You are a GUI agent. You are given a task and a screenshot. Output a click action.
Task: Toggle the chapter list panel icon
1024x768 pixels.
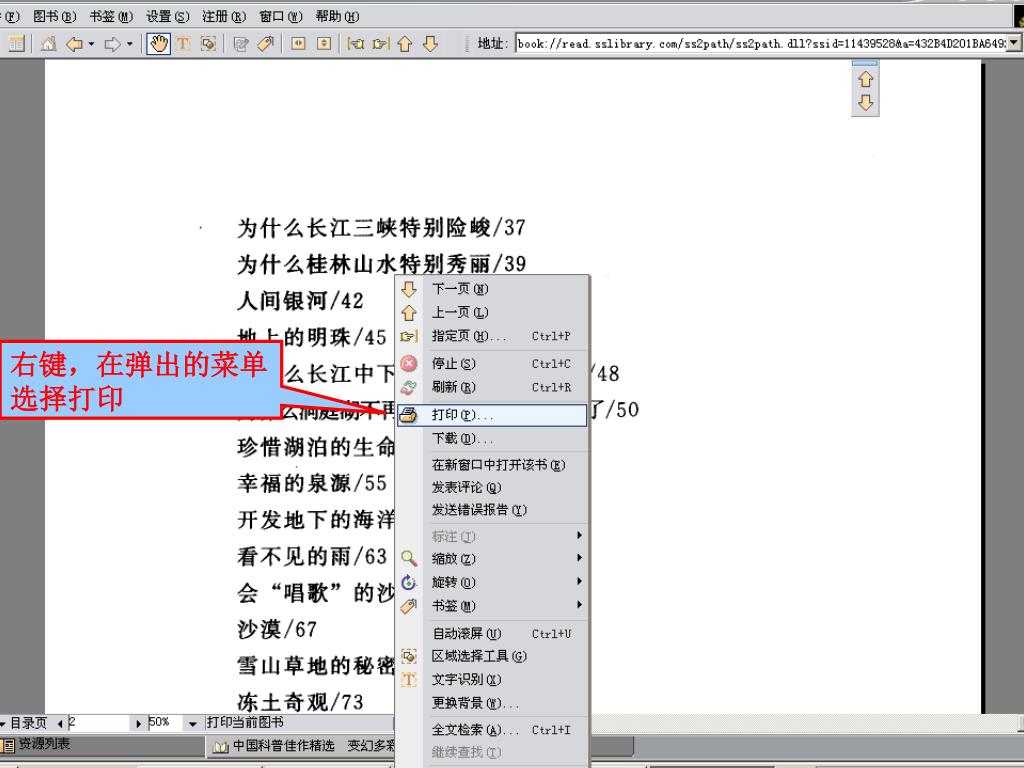point(16,44)
